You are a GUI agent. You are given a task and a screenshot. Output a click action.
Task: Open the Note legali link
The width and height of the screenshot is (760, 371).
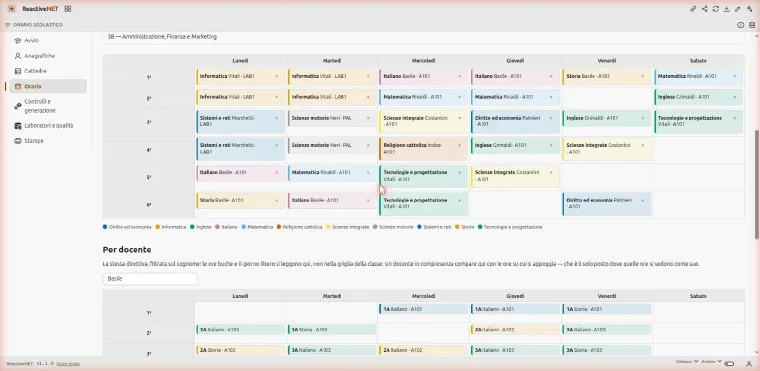click(x=68, y=364)
